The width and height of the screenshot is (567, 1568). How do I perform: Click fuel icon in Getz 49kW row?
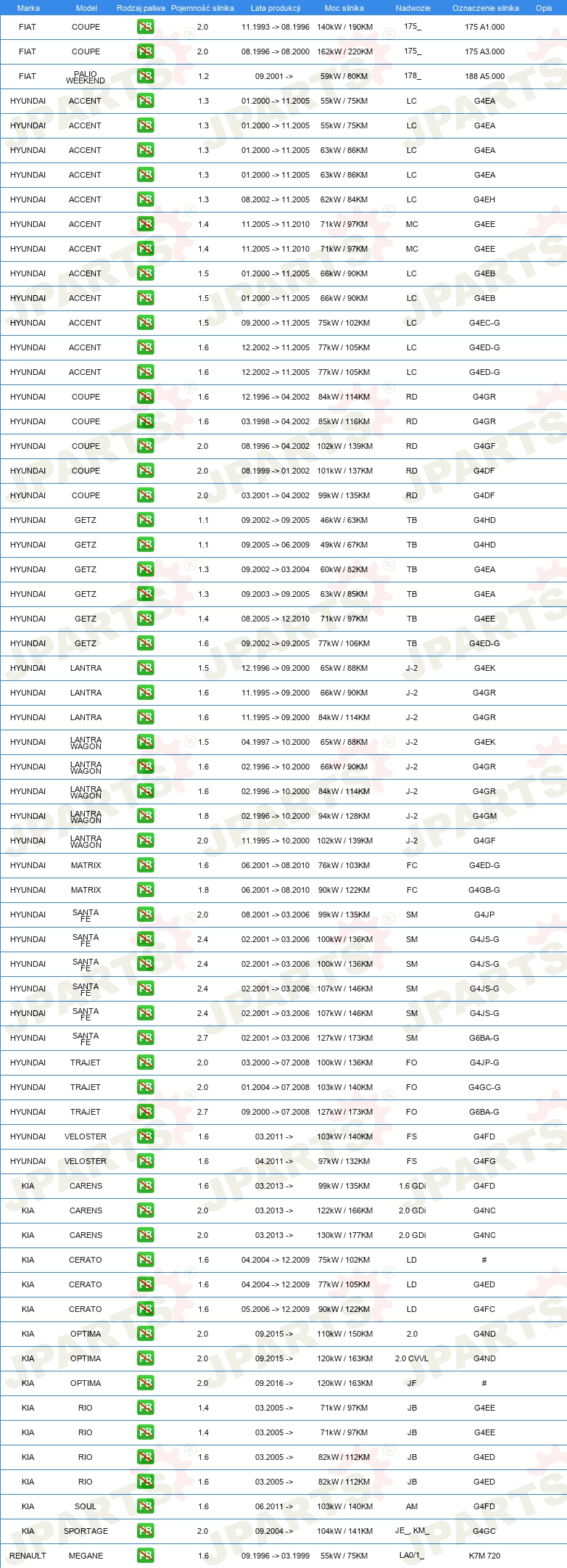145,545
